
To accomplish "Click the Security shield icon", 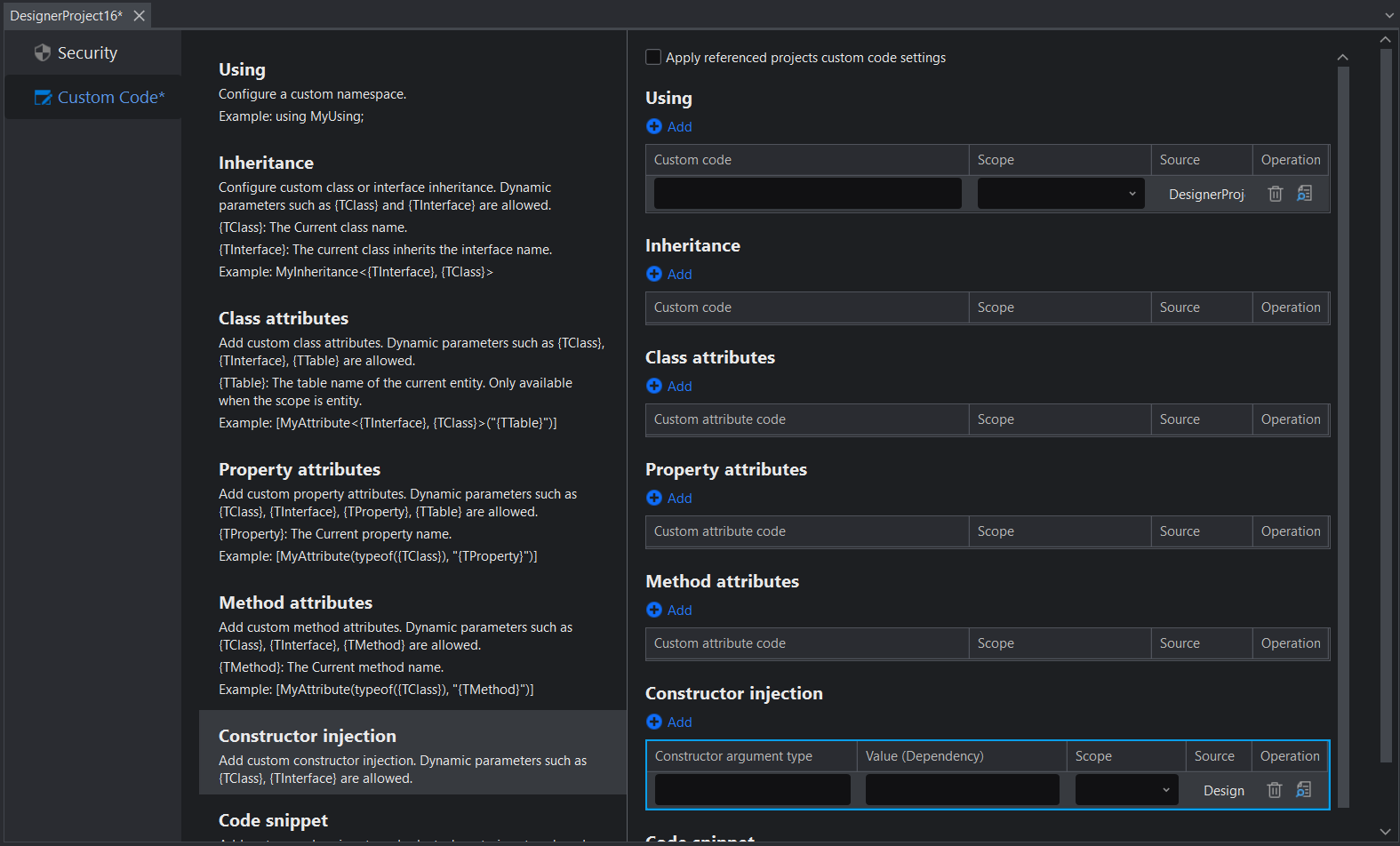I will point(42,53).
